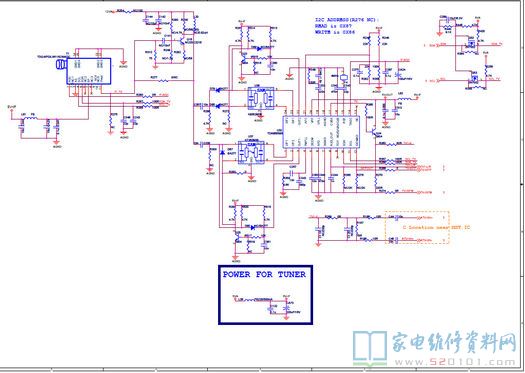Click the upper SAW filter block
Screen dimensions: 525x373
coord(260,98)
